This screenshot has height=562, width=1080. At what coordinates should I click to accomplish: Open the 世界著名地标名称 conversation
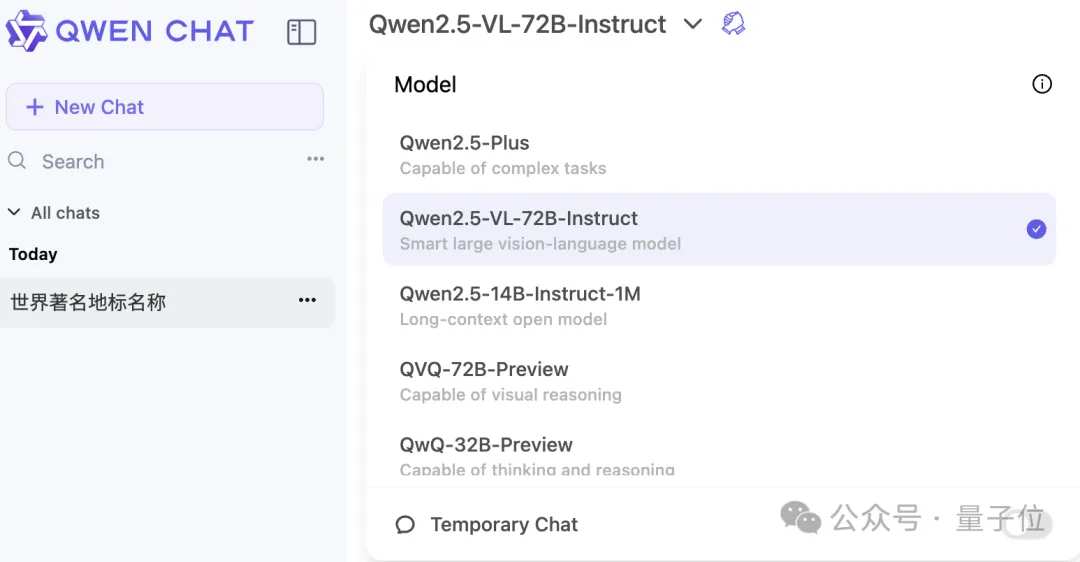click(x=167, y=302)
